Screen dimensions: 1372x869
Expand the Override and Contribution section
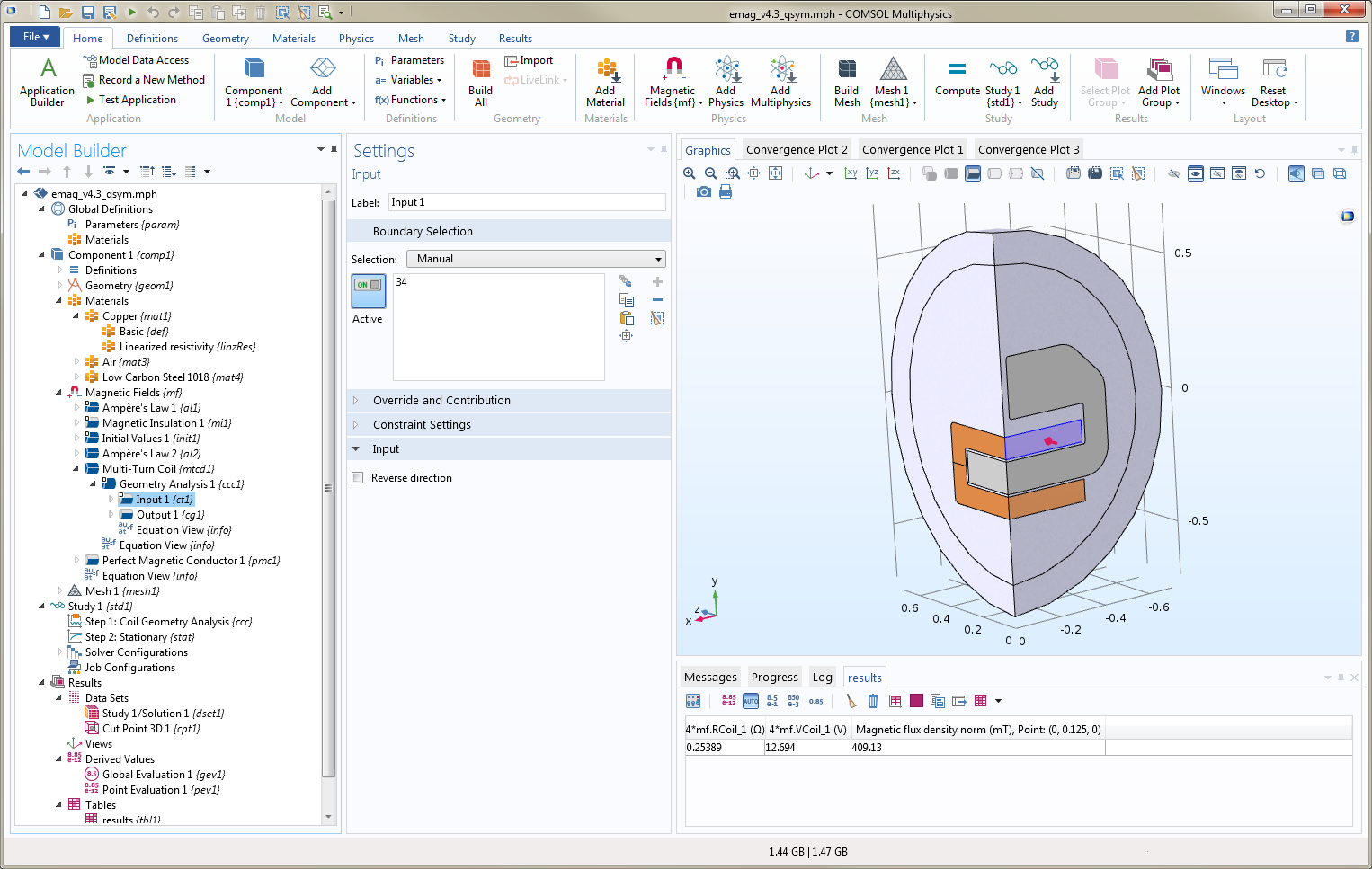441,401
